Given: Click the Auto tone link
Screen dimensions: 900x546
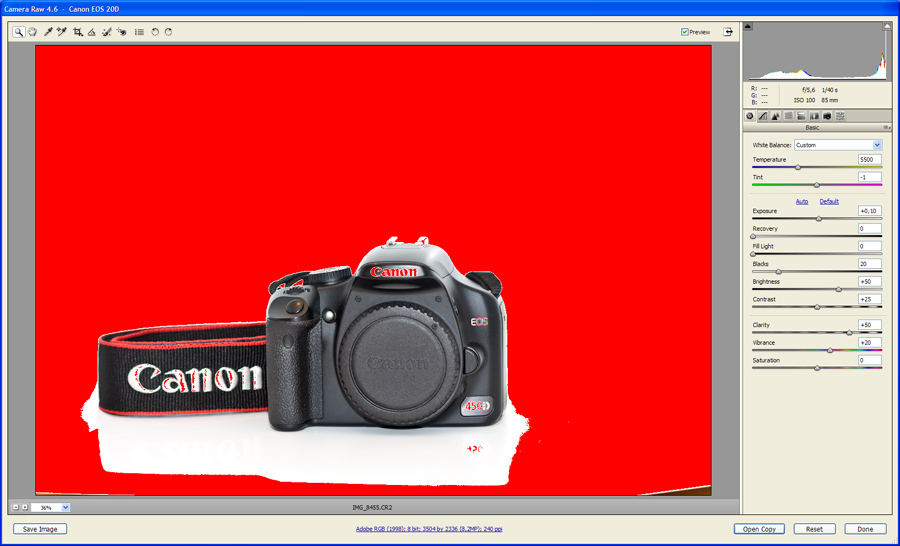Looking at the screenshot, I should click(x=802, y=202).
